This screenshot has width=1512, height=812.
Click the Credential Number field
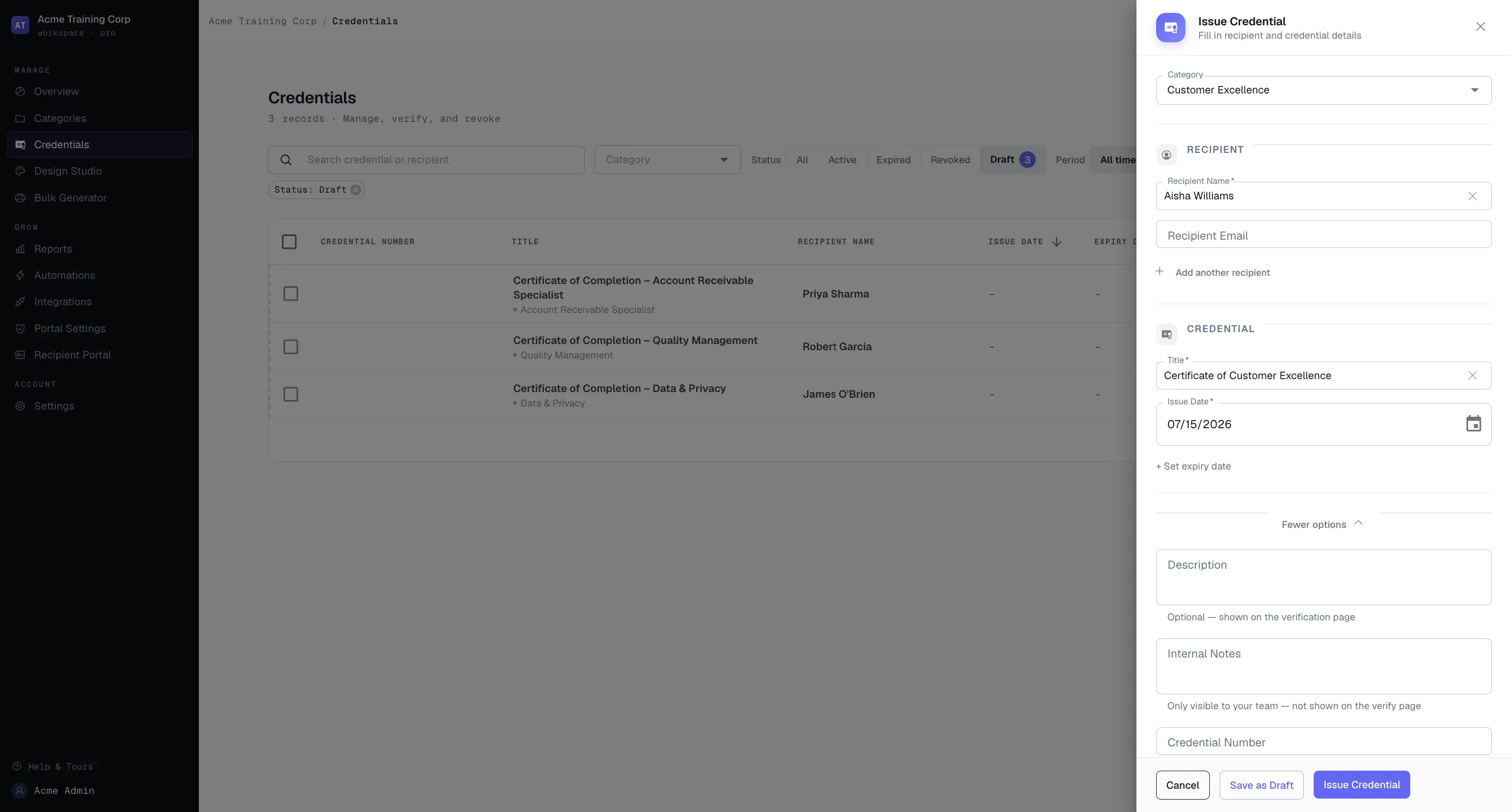[1323, 742]
